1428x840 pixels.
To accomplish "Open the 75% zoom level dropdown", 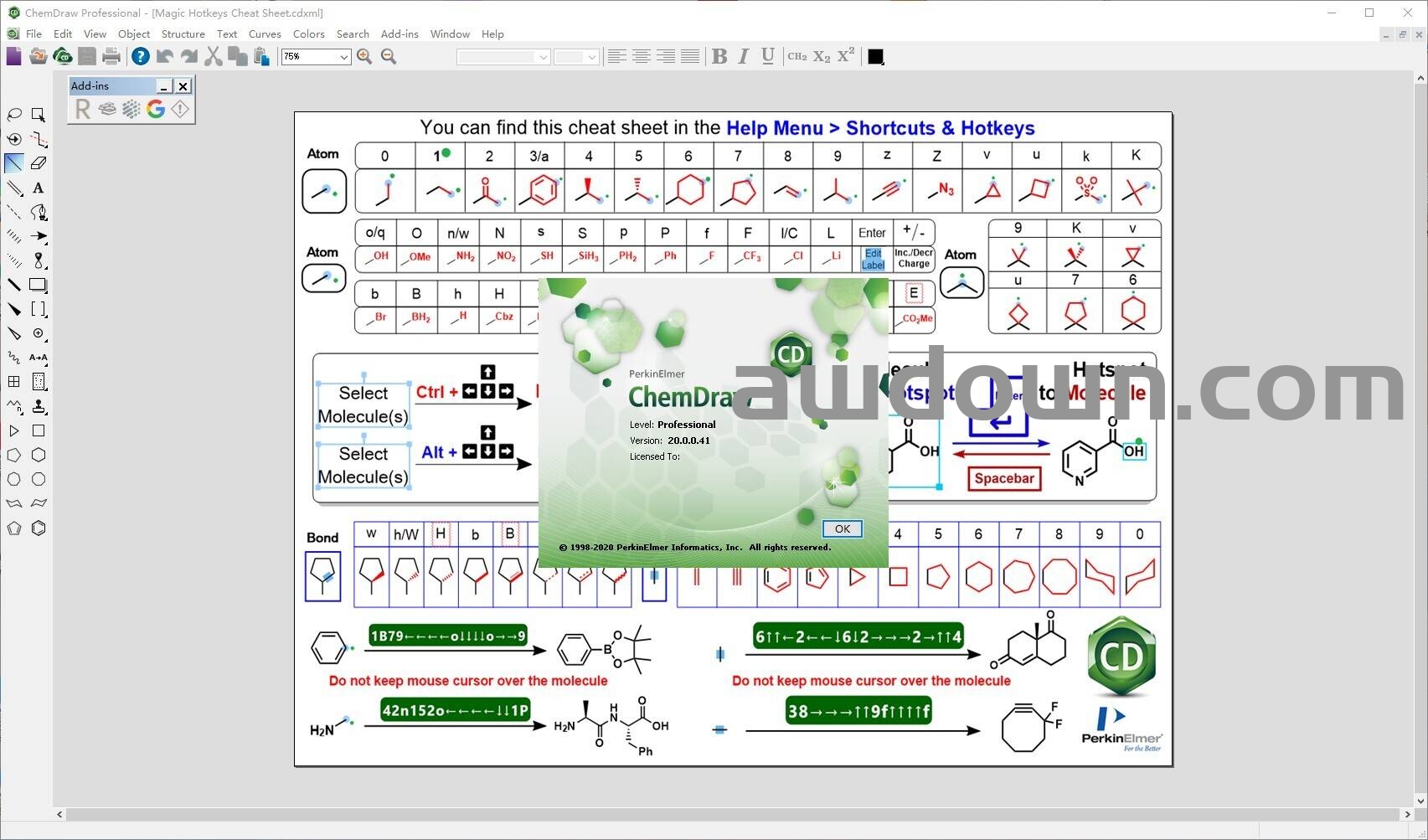I will (343, 57).
